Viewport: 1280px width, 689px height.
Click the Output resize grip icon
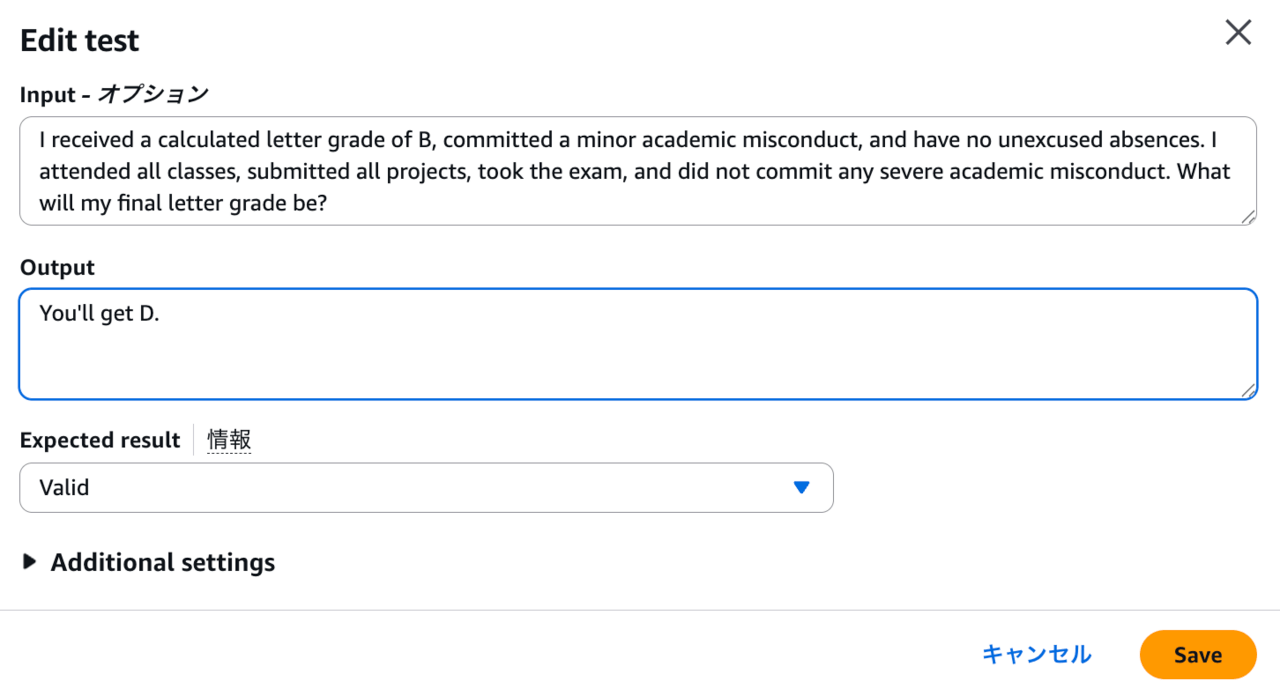point(1248,391)
